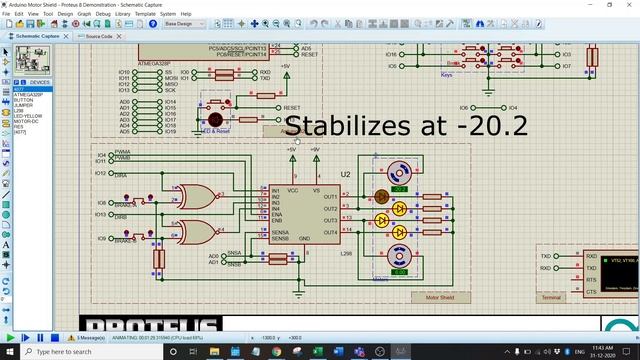The height and width of the screenshot is (360, 640).
Task: Click the Y-mirror vertical flip icon
Action: pyautogui.click(x=6, y=319)
